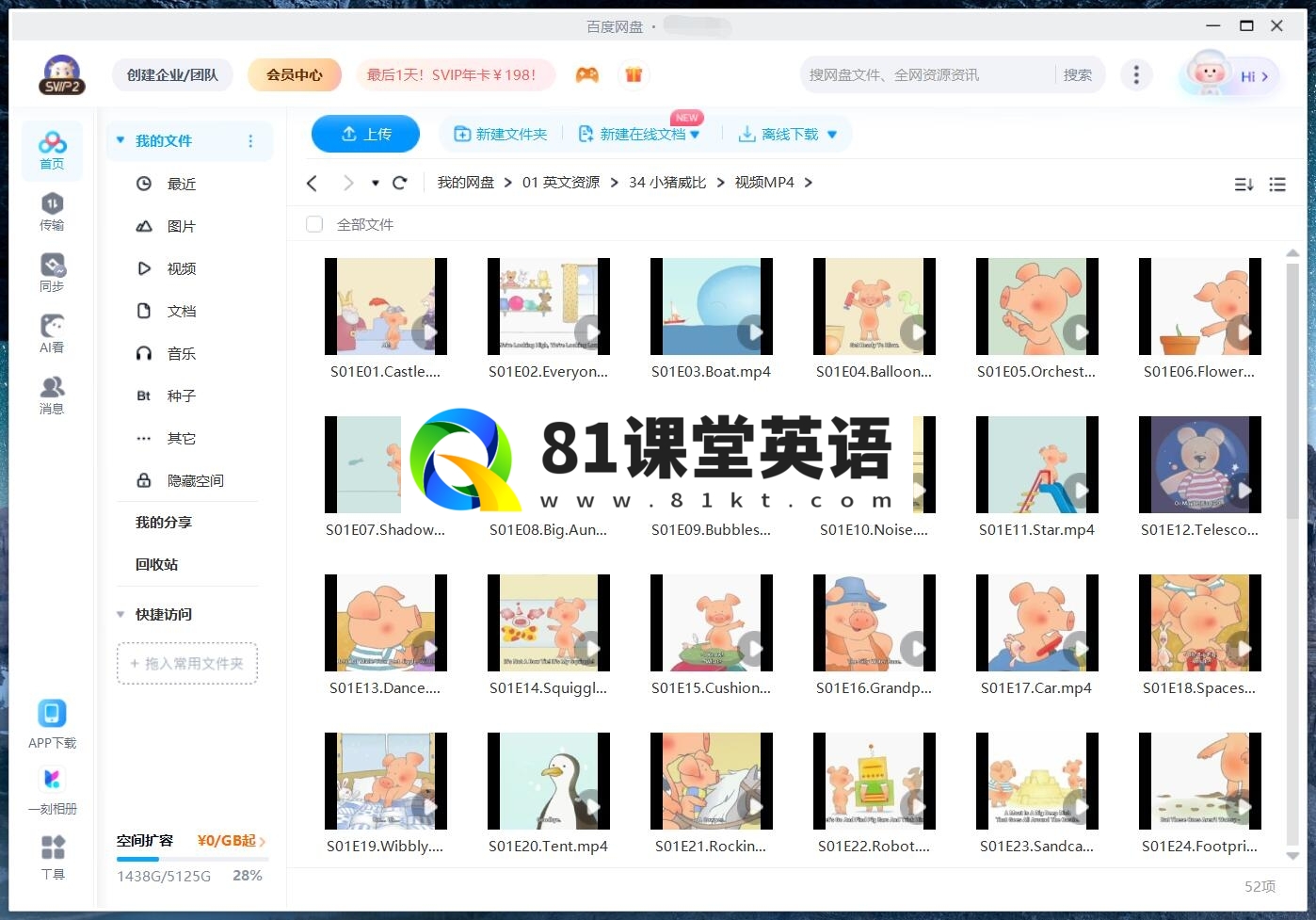Click the S01E14.Squiggl file name
Image resolution: width=1316 pixels, height=920 pixels.
coord(549,688)
